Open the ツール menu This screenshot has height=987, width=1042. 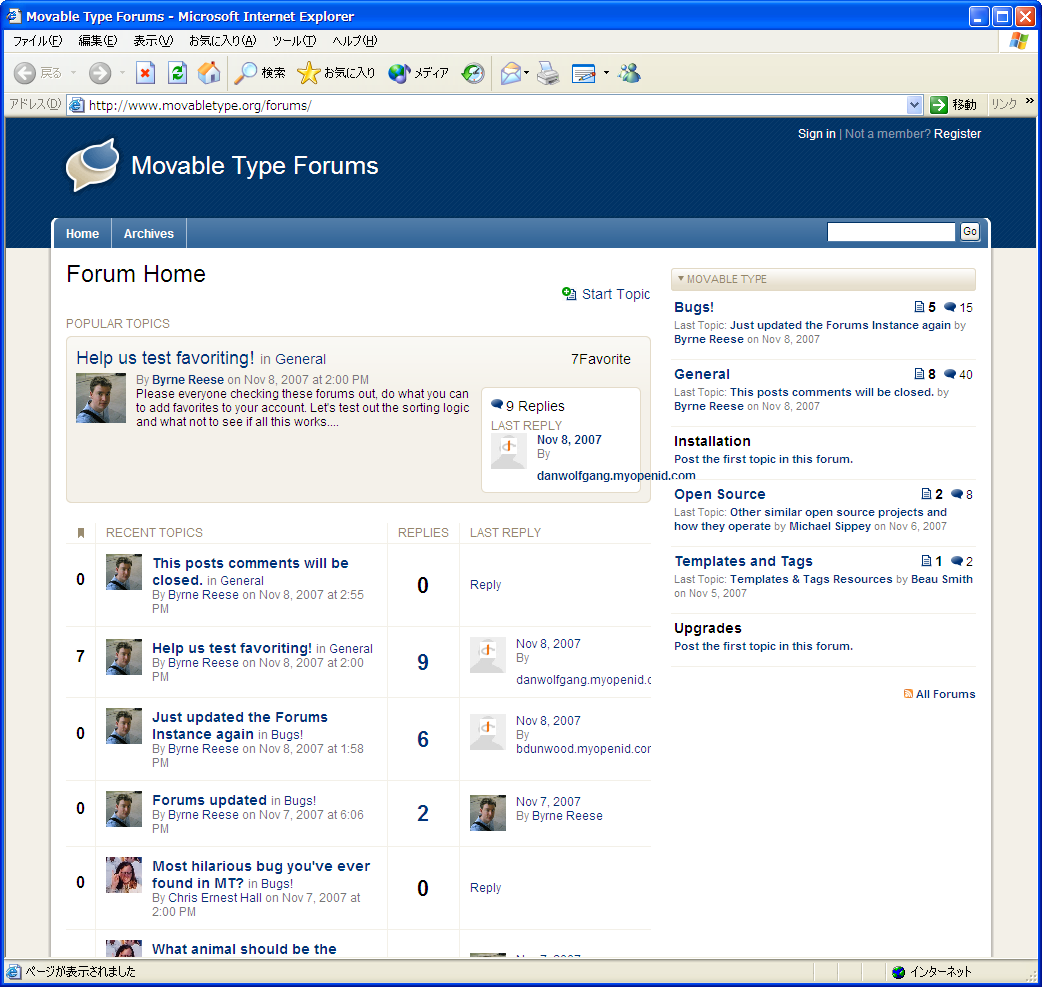click(x=293, y=41)
